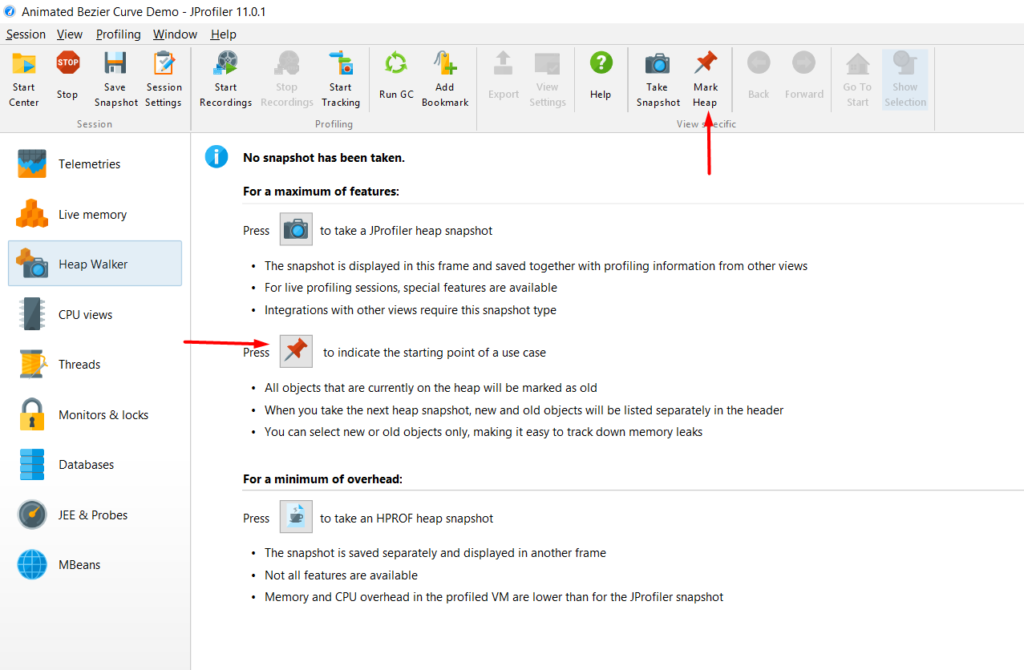Open the Session menu
This screenshot has height=670, width=1024.
pos(26,34)
